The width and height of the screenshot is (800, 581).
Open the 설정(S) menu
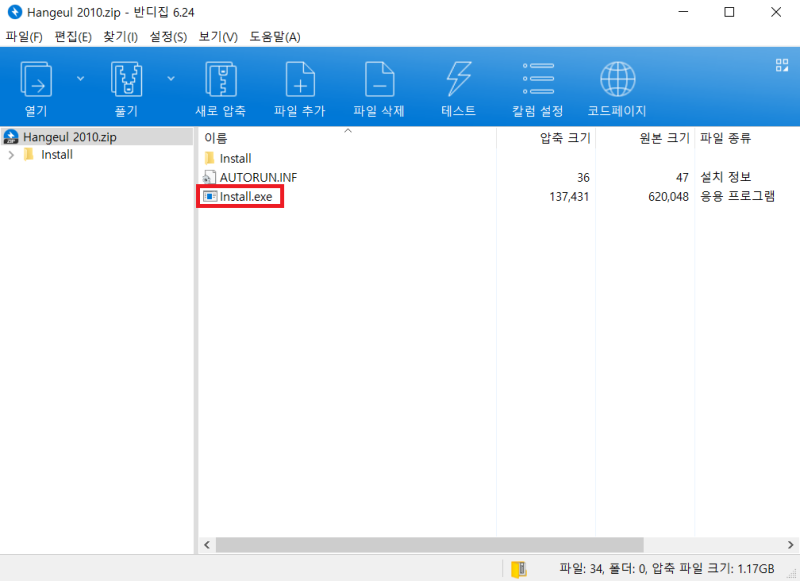click(x=168, y=37)
